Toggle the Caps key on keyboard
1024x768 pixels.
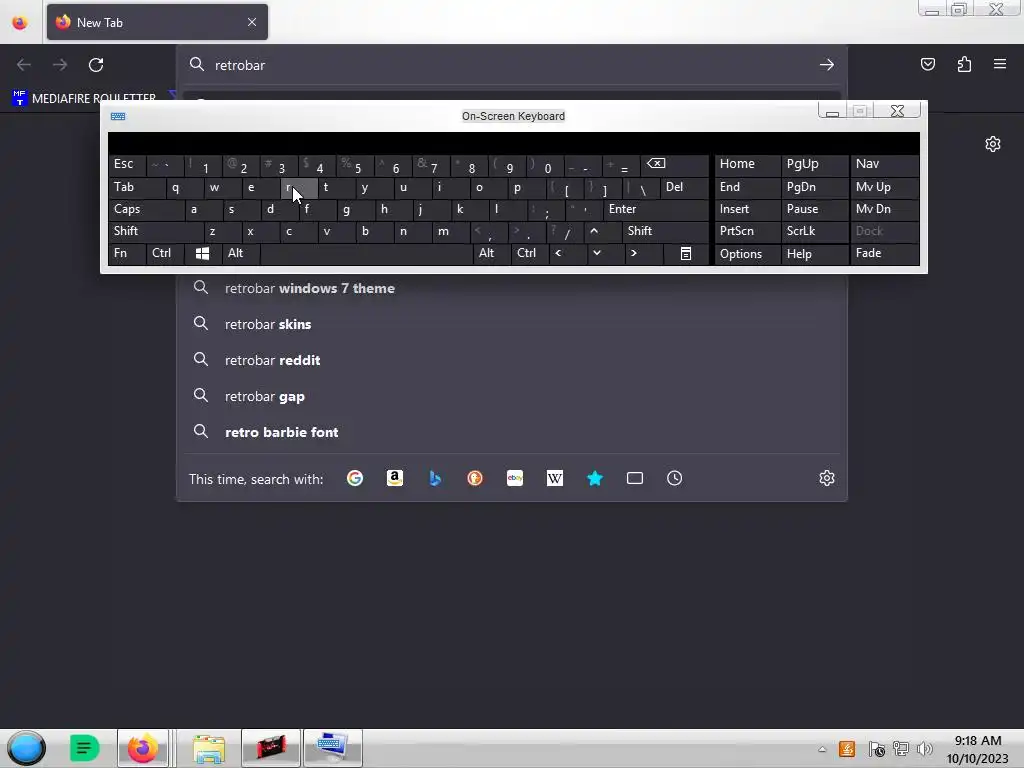(146, 209)
